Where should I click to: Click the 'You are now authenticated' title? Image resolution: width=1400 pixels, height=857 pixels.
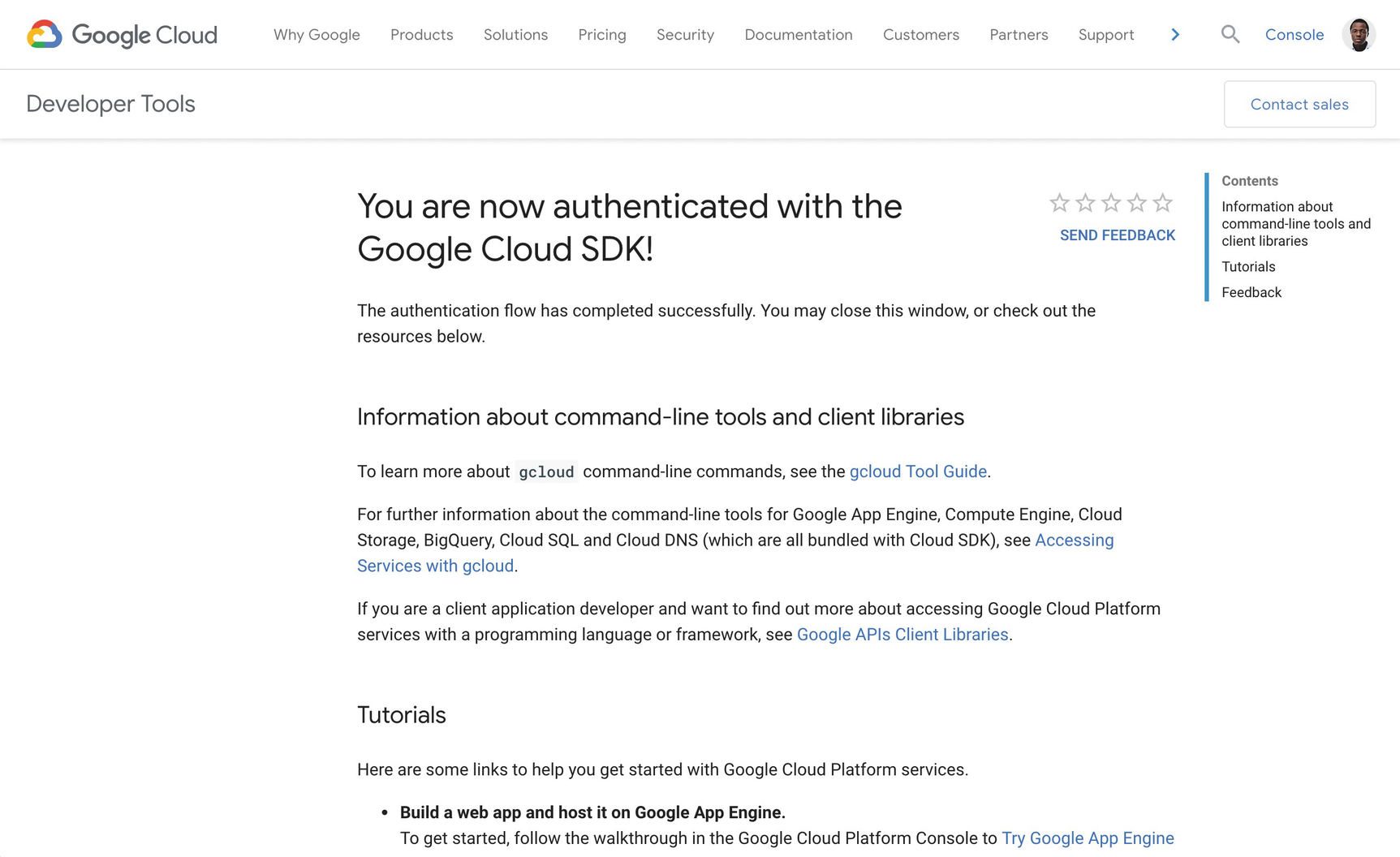630,228
